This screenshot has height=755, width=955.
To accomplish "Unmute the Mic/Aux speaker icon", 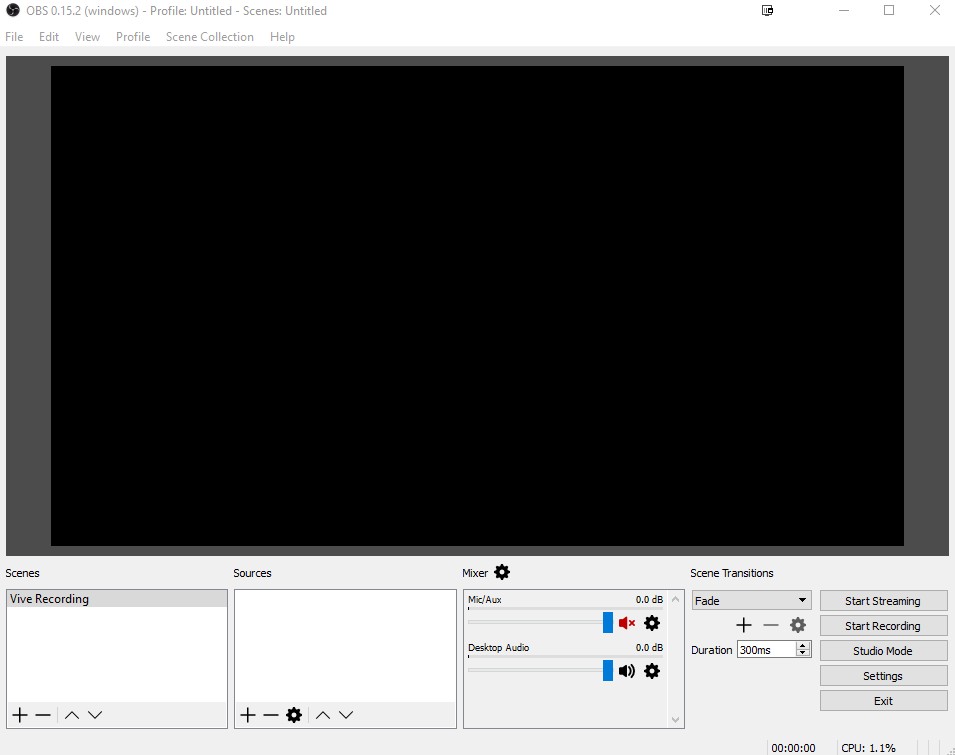I will [627, 623].
